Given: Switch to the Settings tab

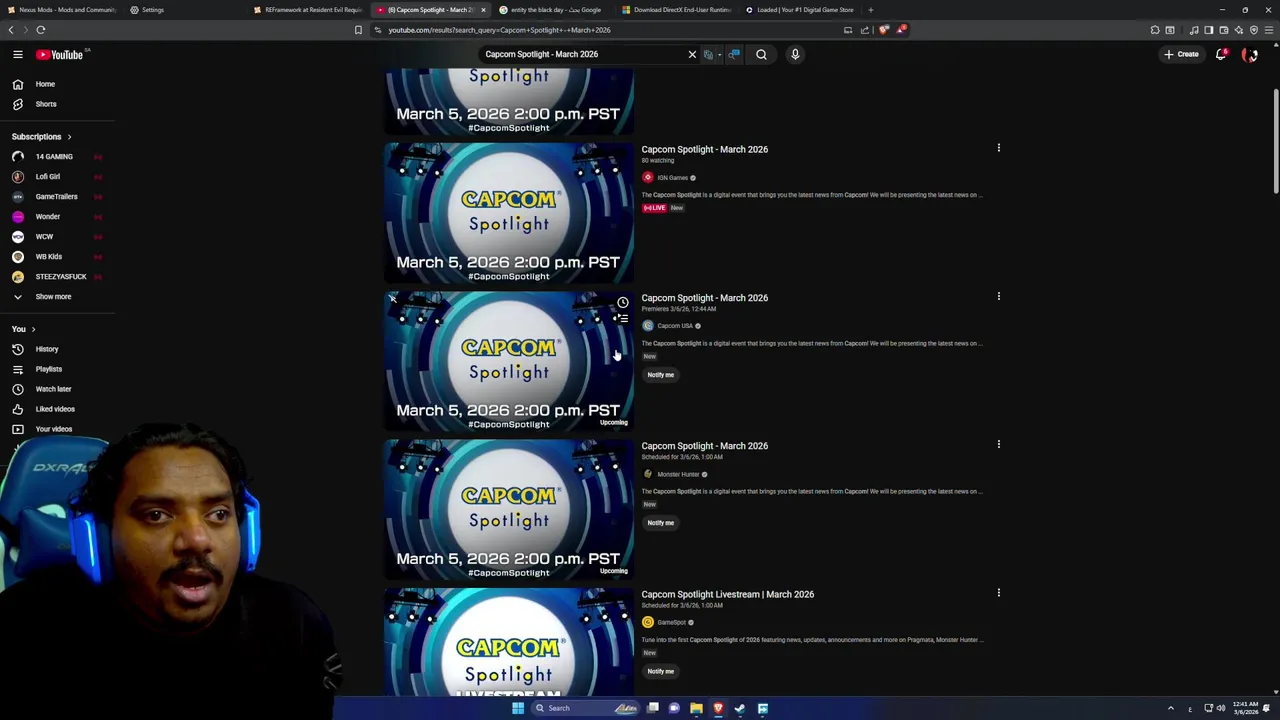Looking at the screenshot, I should [x=185, y=10].
